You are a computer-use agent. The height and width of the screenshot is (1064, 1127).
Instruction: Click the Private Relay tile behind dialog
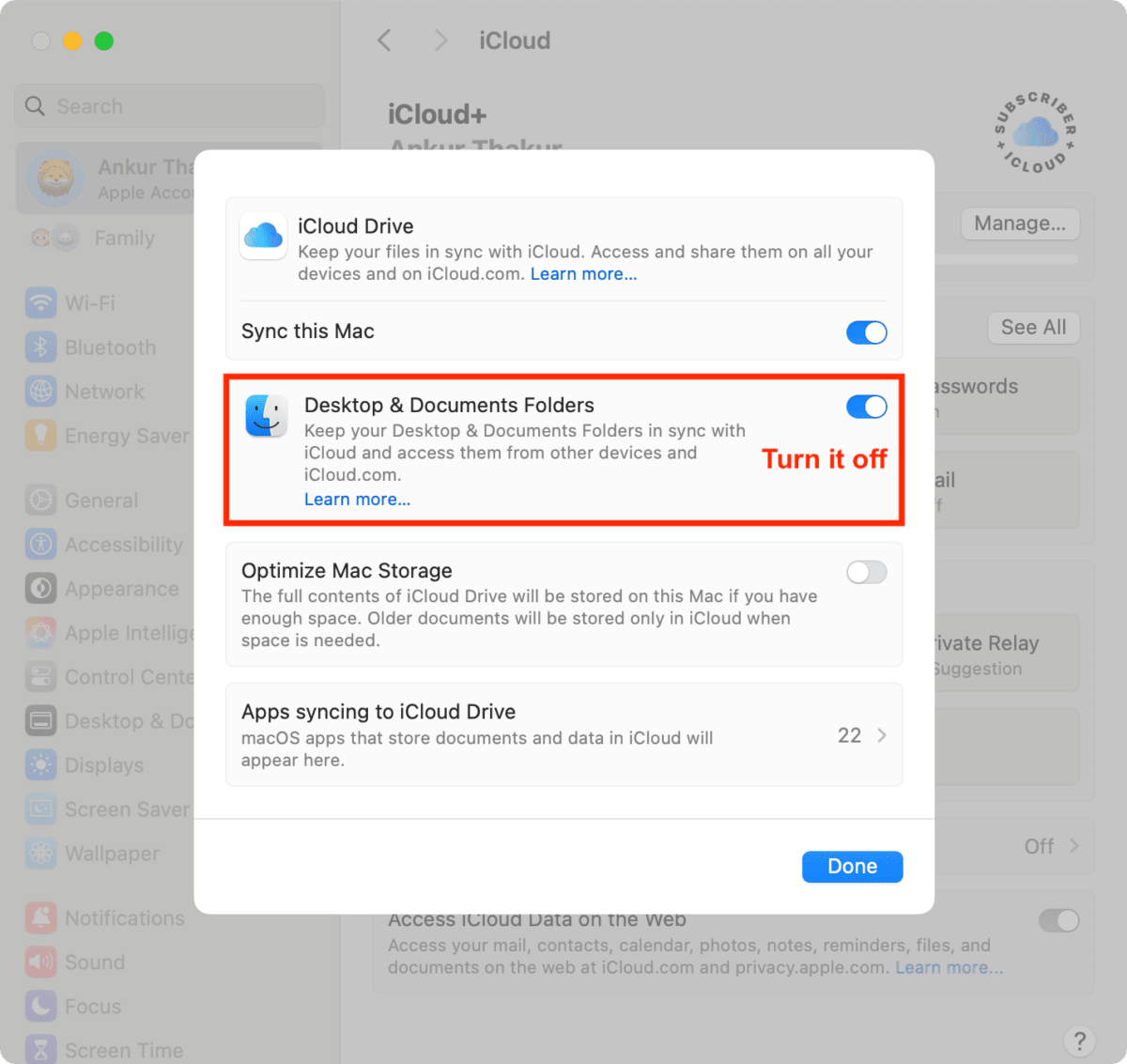coord(1007,654)
